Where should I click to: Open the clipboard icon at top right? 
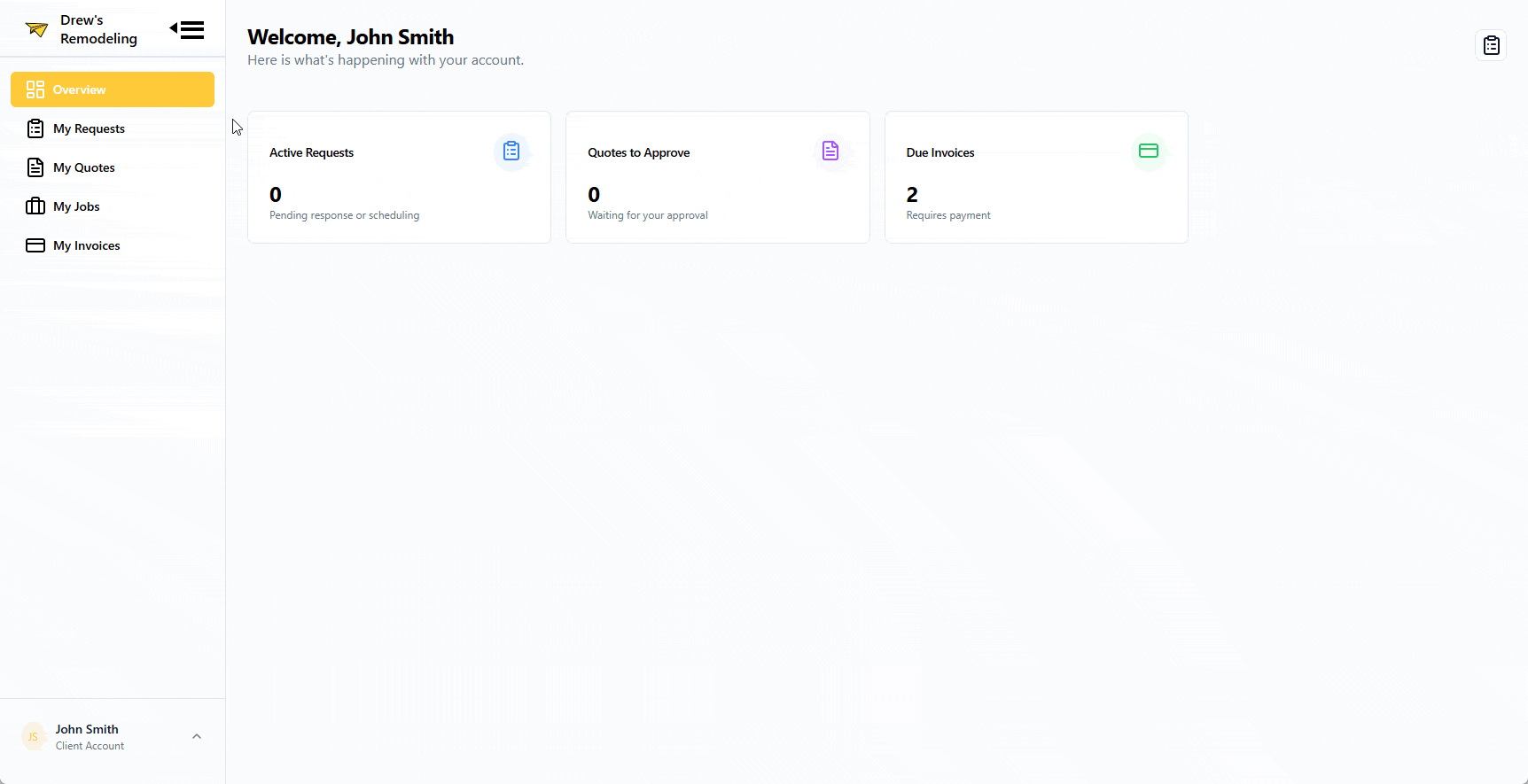click(1491, 45)
